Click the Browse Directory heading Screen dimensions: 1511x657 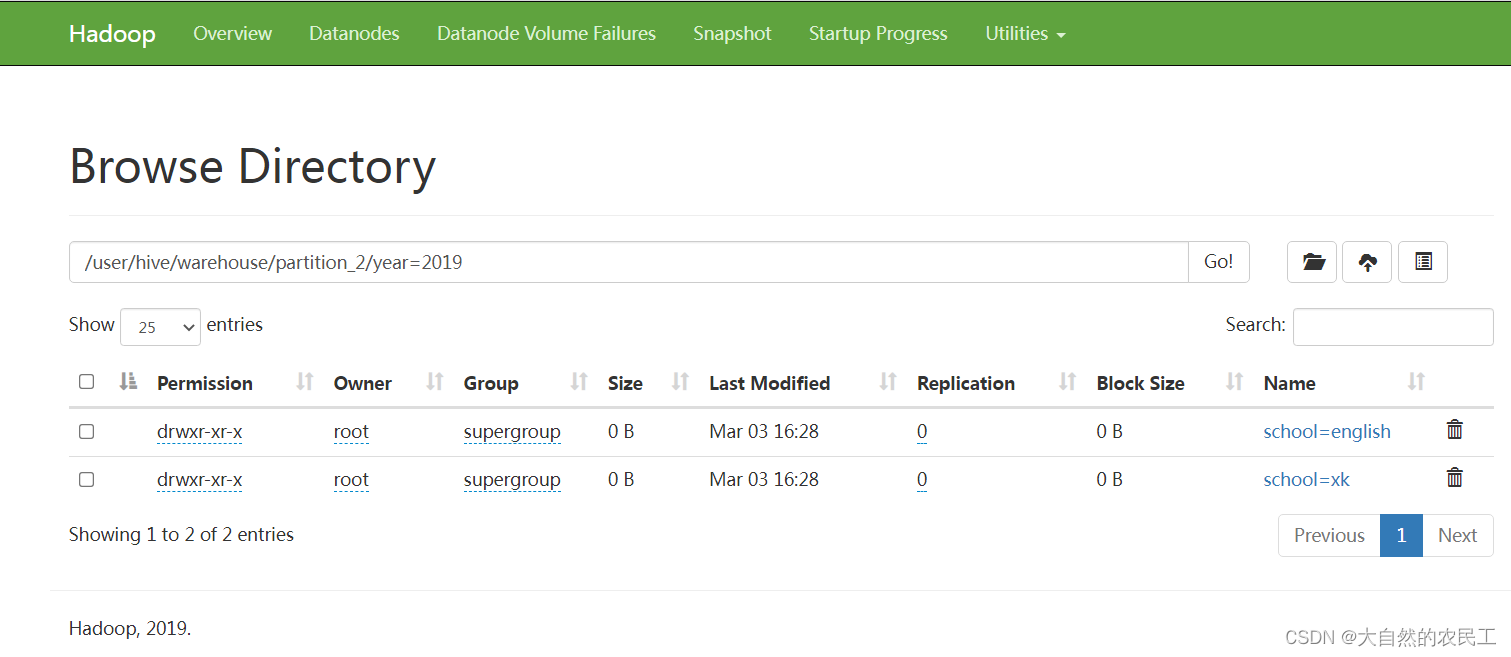[x=252, y=166]
